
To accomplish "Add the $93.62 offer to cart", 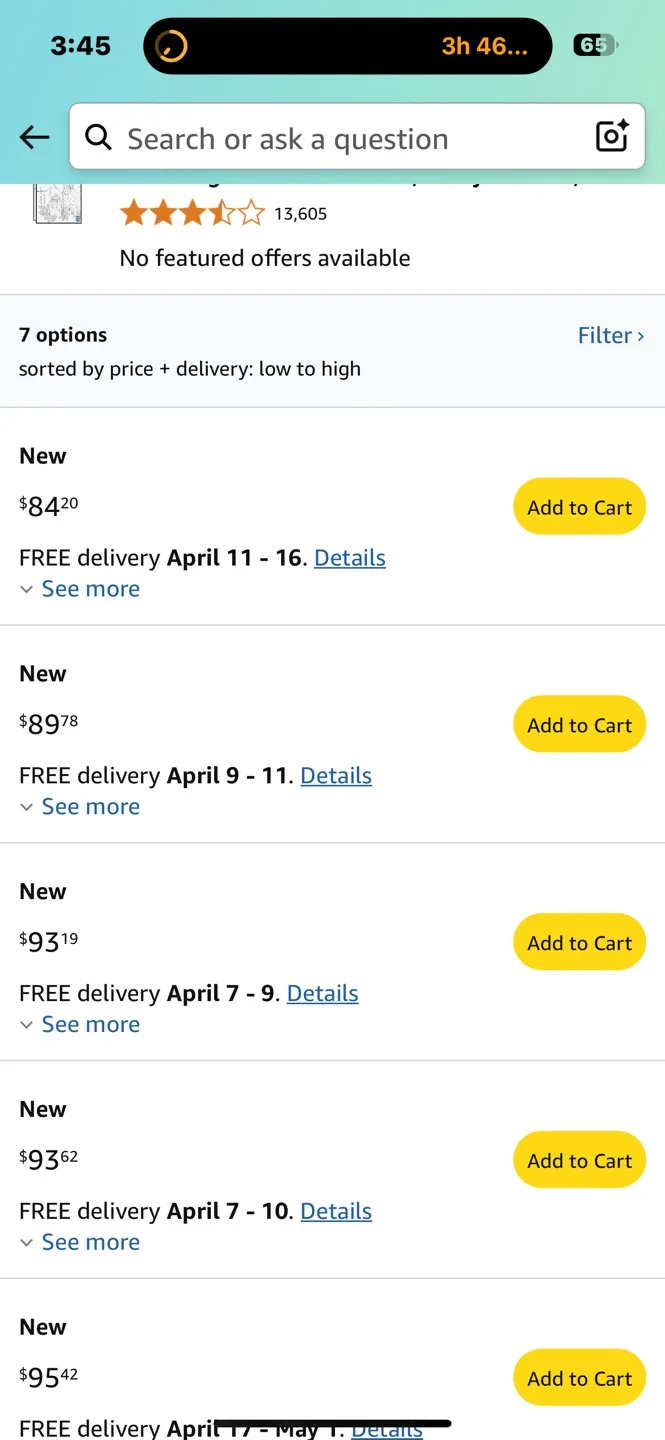I will [x=579, y=1161].
